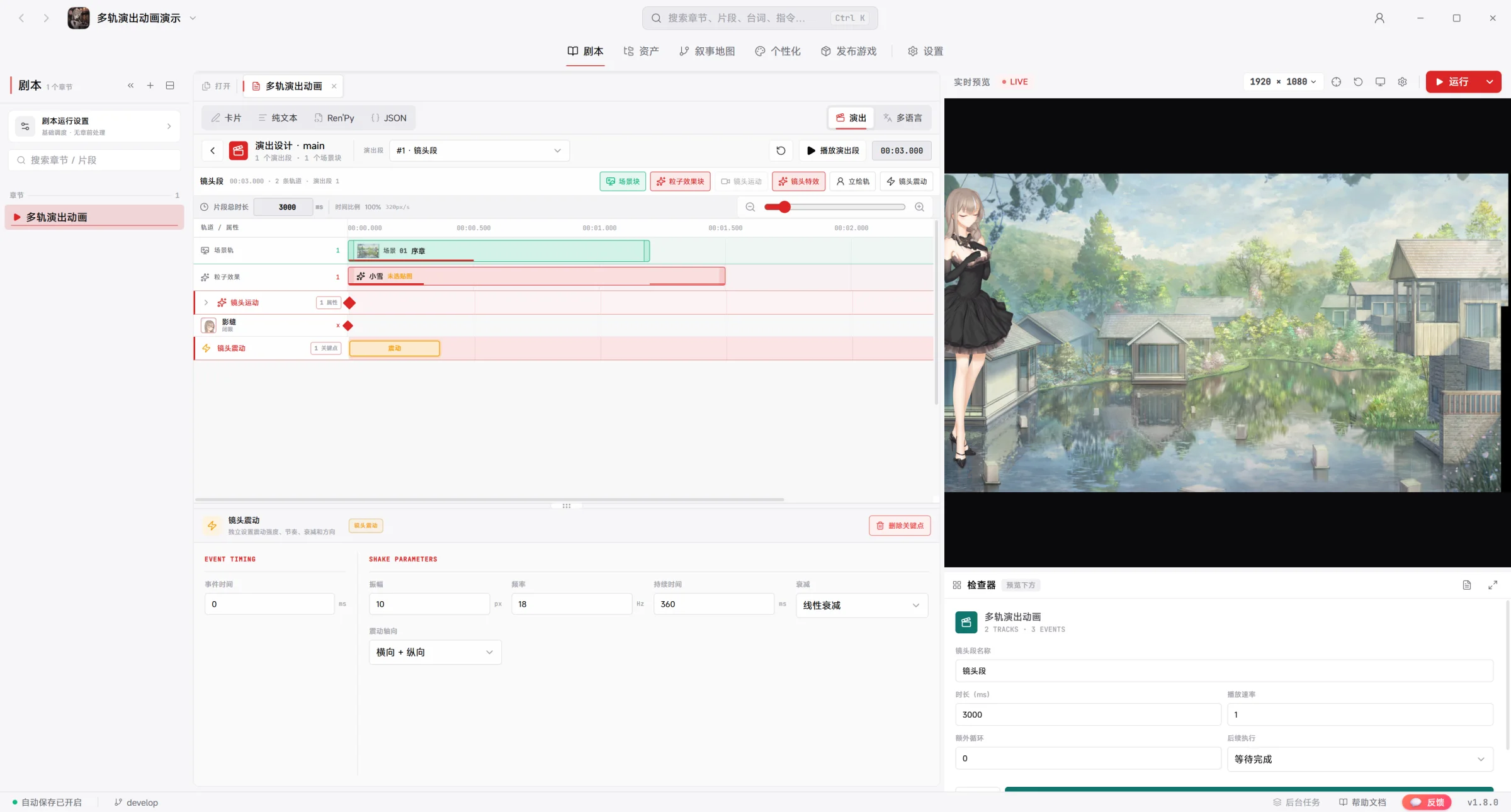The image size is (1511, 812).
Task: Click the 打开 button
Action: tap(217, 86)
